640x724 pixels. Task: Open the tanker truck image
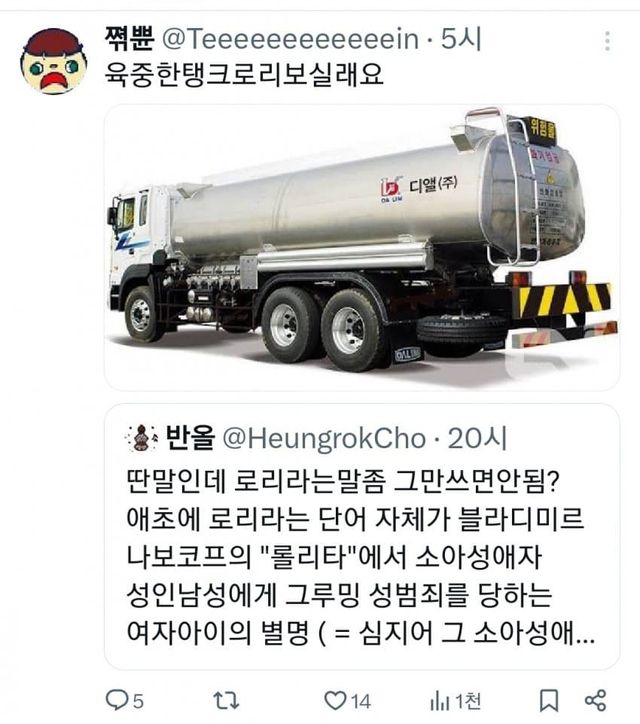[362, 247]
